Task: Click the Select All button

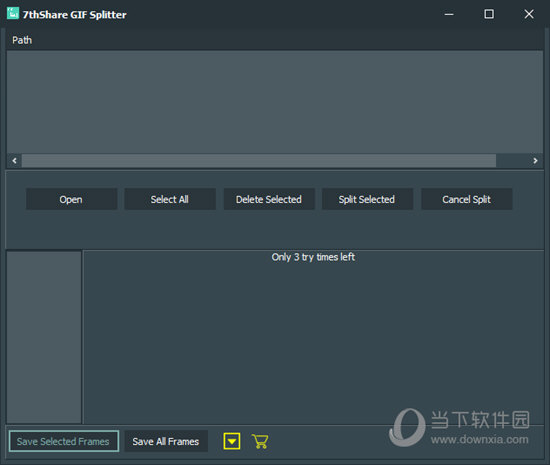Action: click(170, 199)
